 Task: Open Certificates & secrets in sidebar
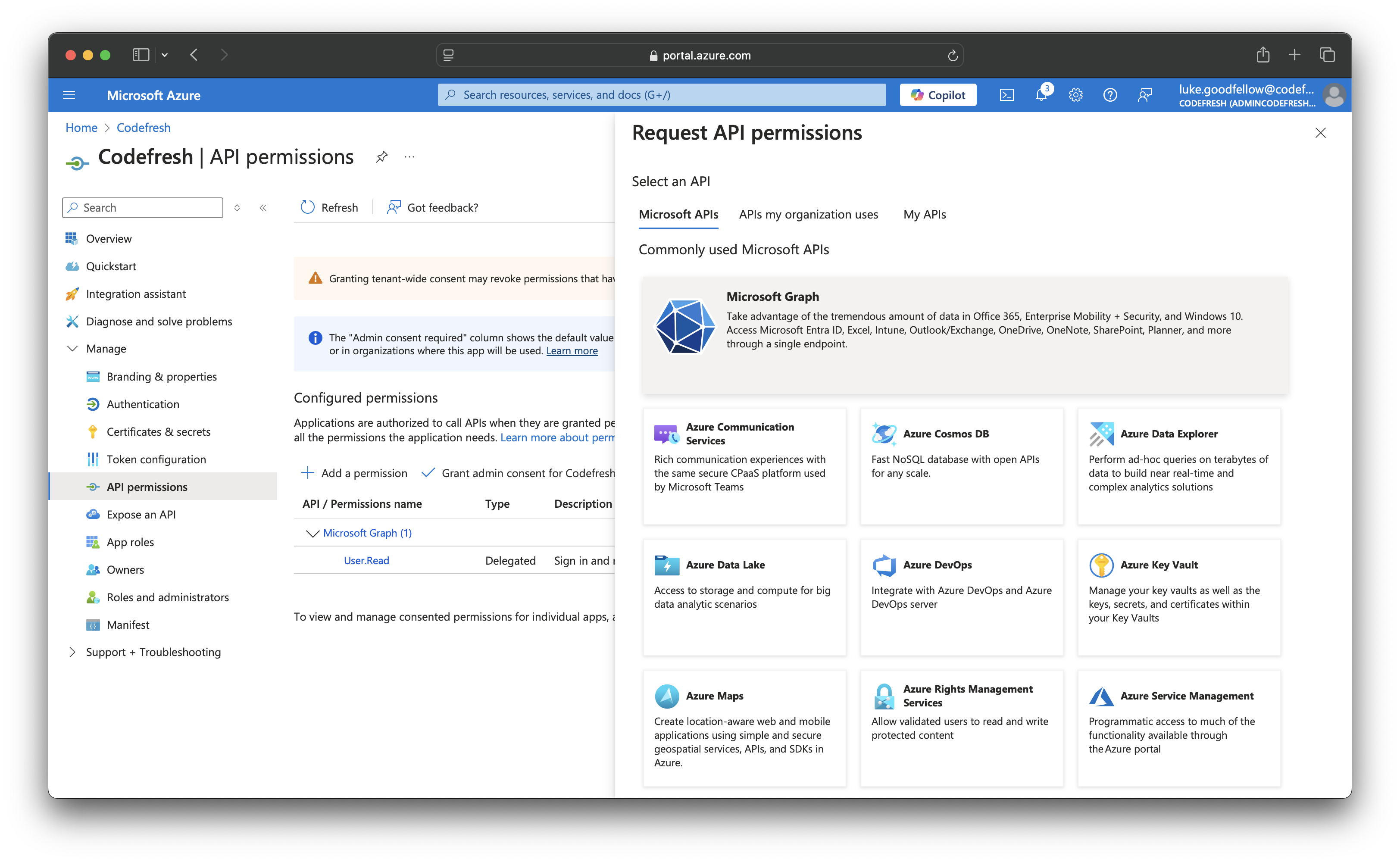159,431
